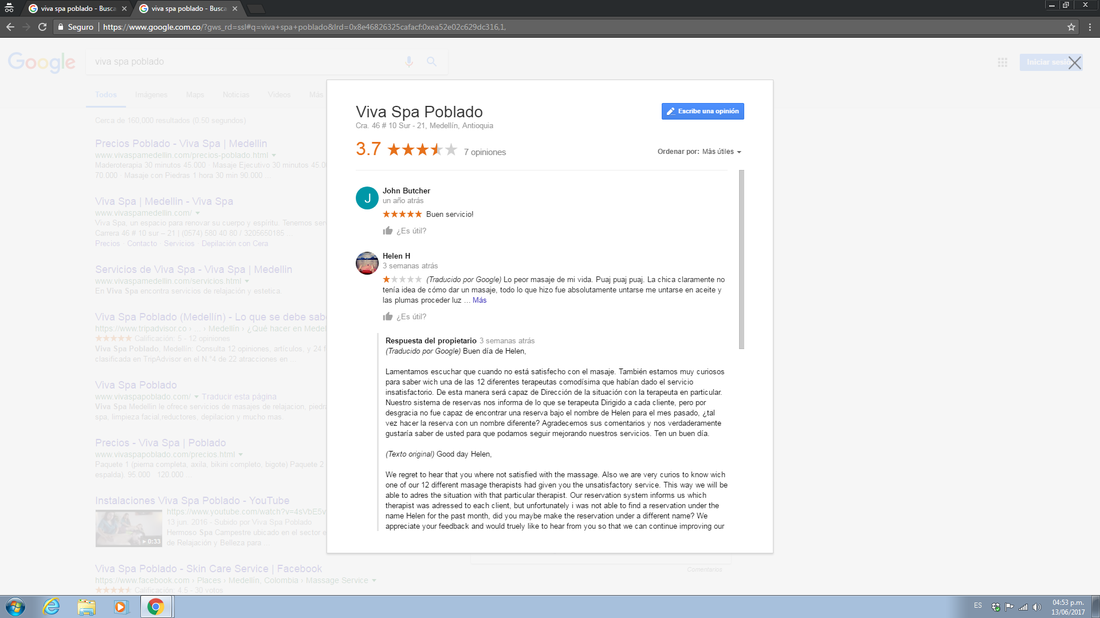1100x618 pixels.
Task: Click the pencil icon on write-review button
Action: pyautogui.click(x=671, y=112)
